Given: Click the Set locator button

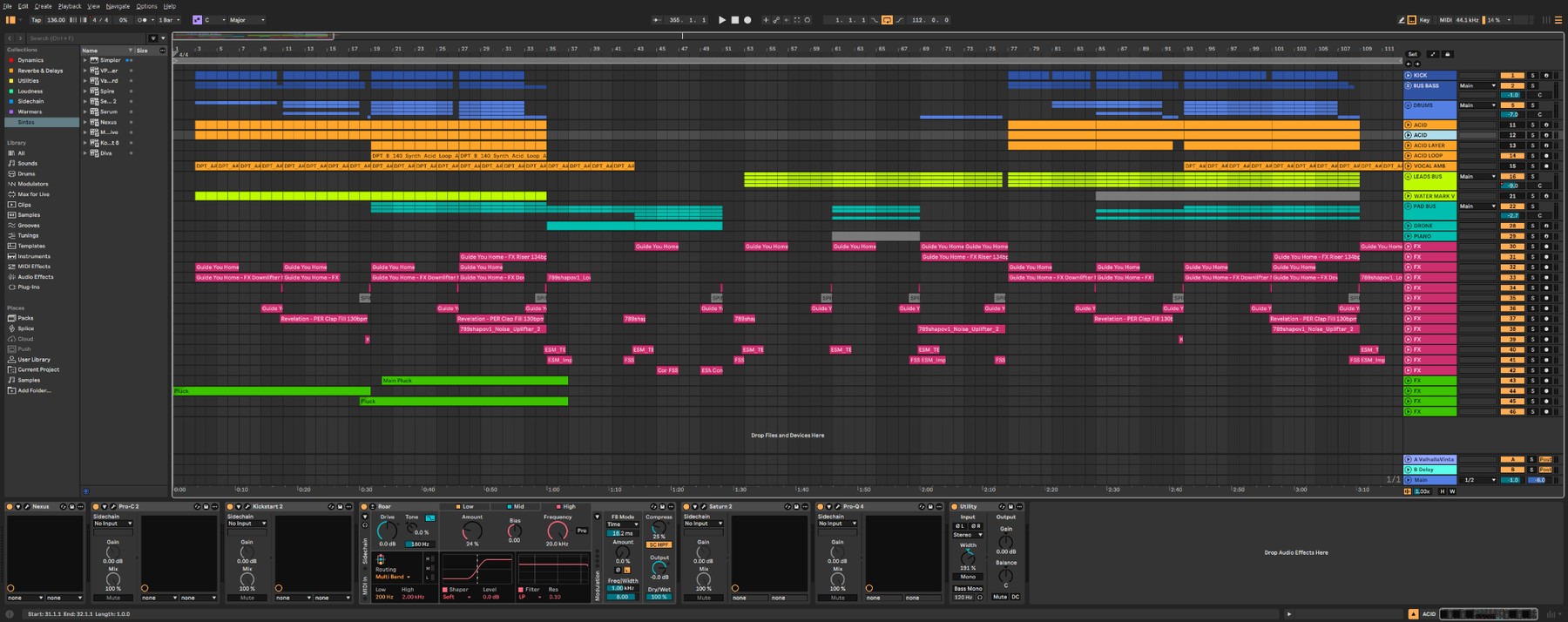Looking at the screenshot, I should click(x=1412, y=54).
